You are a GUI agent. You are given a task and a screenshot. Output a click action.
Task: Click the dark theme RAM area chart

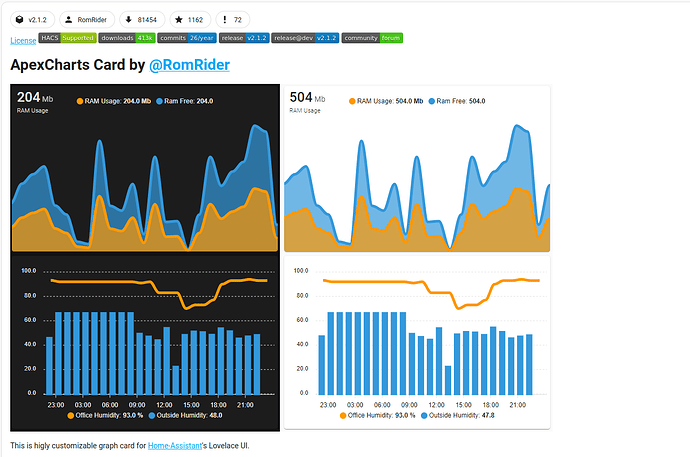click(x=145, y=187)
